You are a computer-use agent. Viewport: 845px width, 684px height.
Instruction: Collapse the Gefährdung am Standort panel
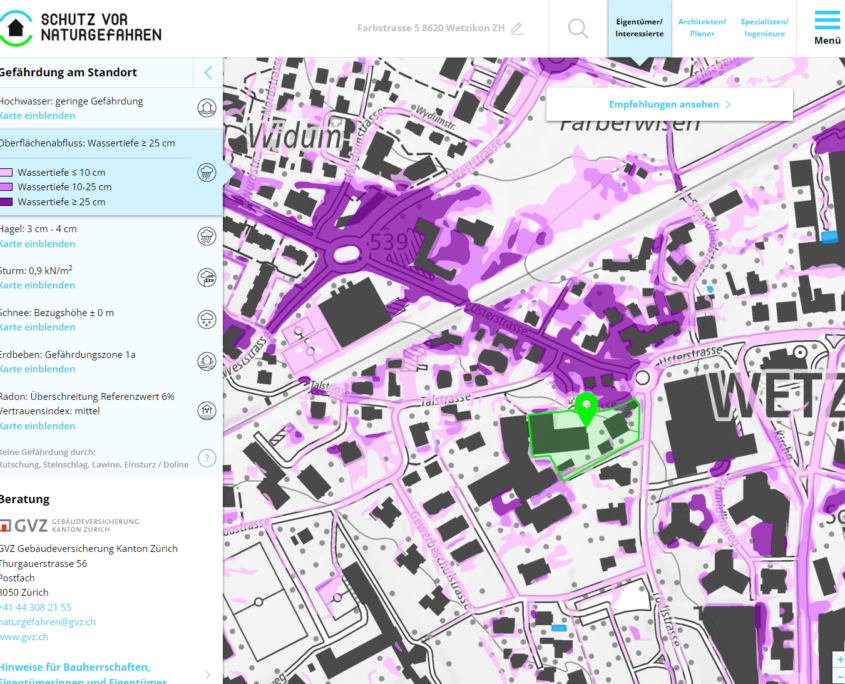208,73
